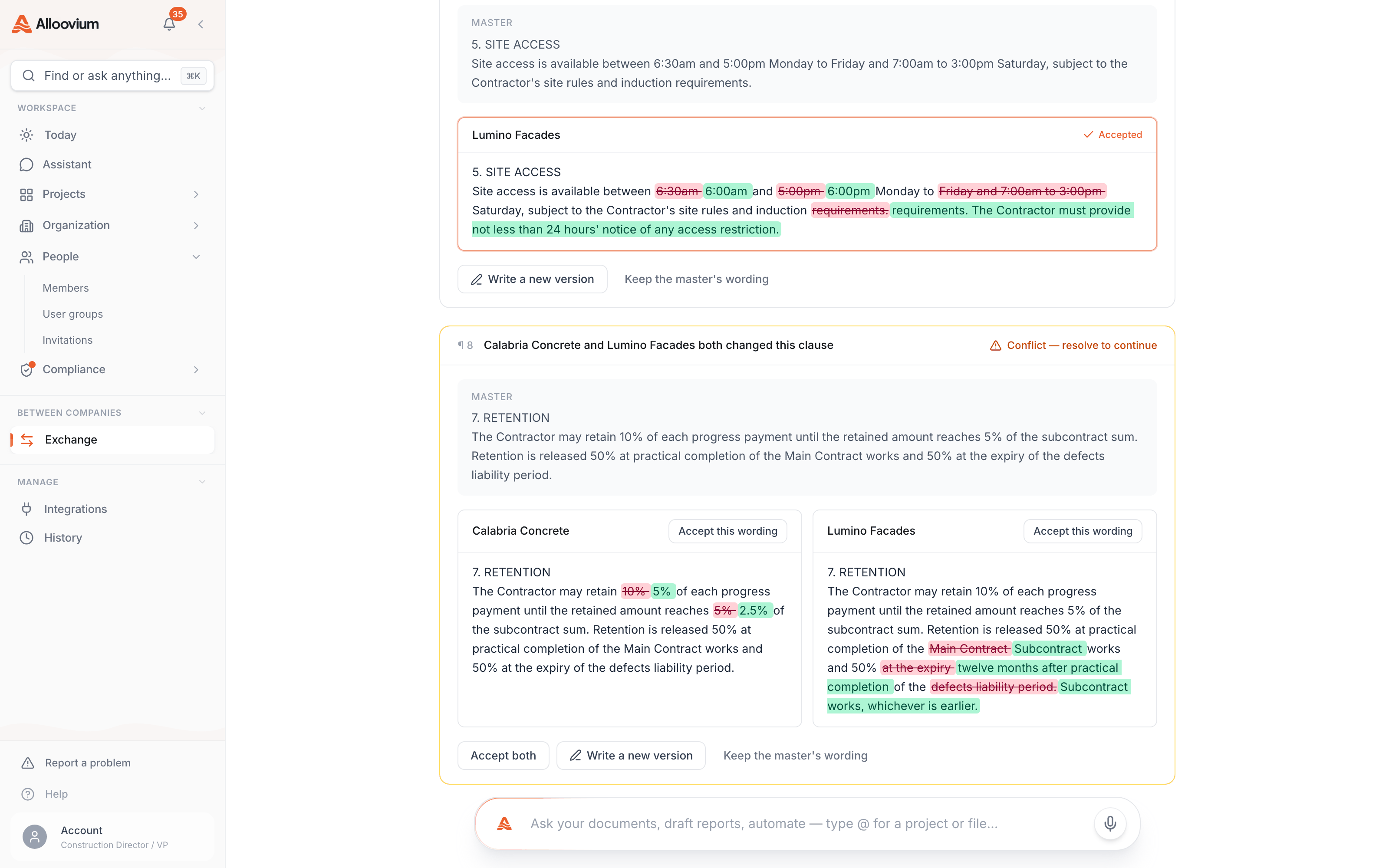Image resolution: width=1389 pixels, height=868 pixels.
Task: Accept Calabria Concrete's wording
Action: [728, 532]
